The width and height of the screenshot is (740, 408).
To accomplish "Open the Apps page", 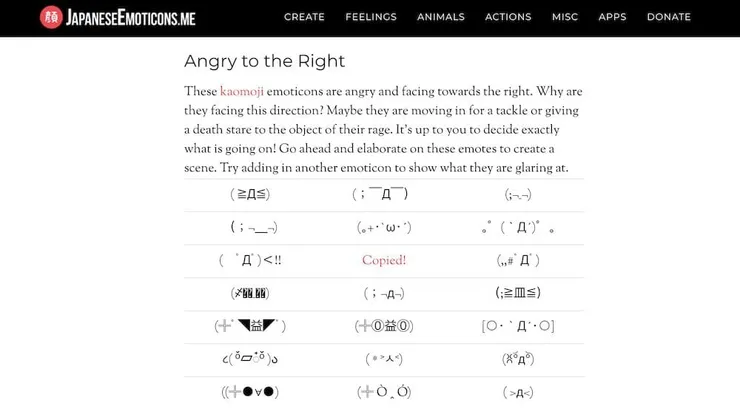I will click(612, 17).
